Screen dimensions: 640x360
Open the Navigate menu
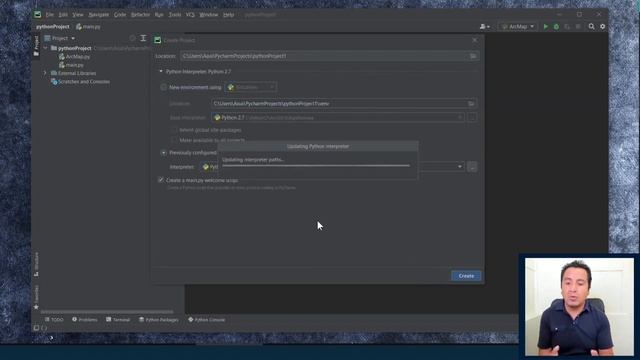(98, 14)
